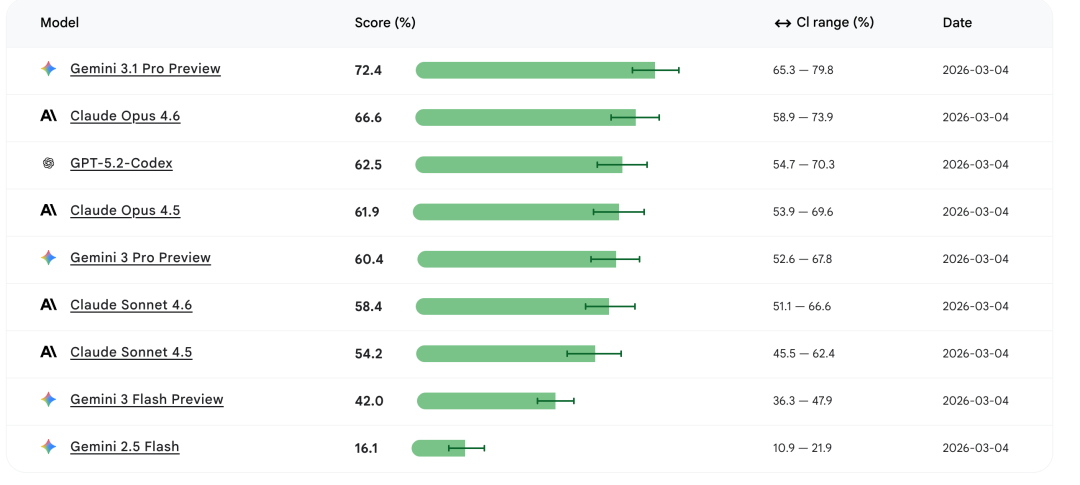Click Gemini icon beside Gemini 3 Pro Preview

[48, 258]
